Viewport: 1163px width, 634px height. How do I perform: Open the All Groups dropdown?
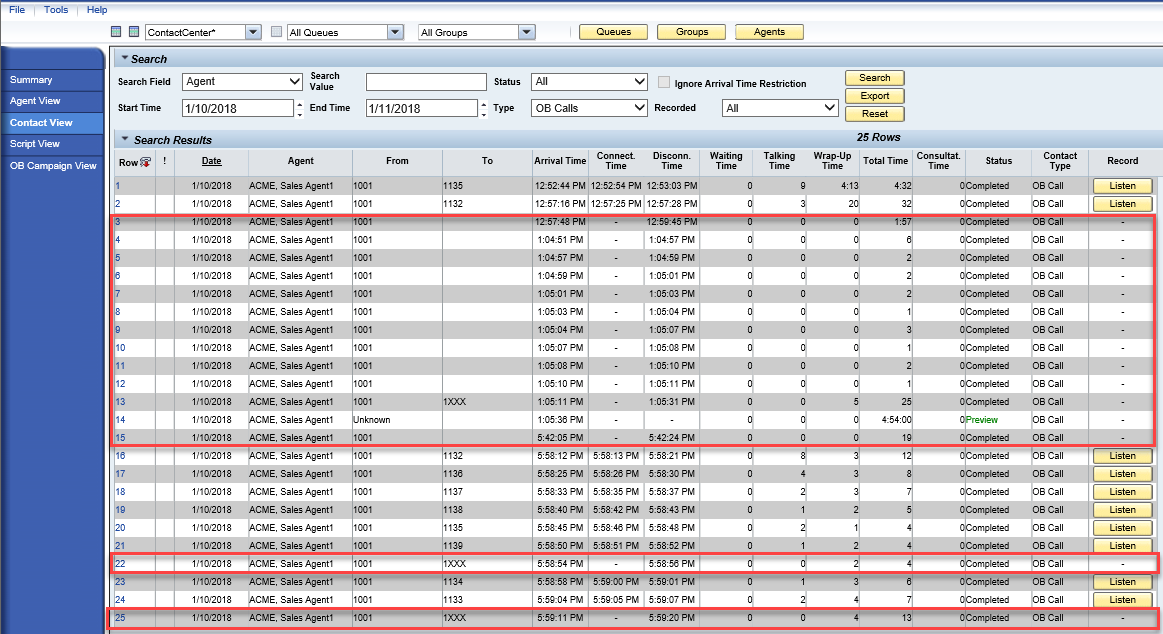[527, 32]
